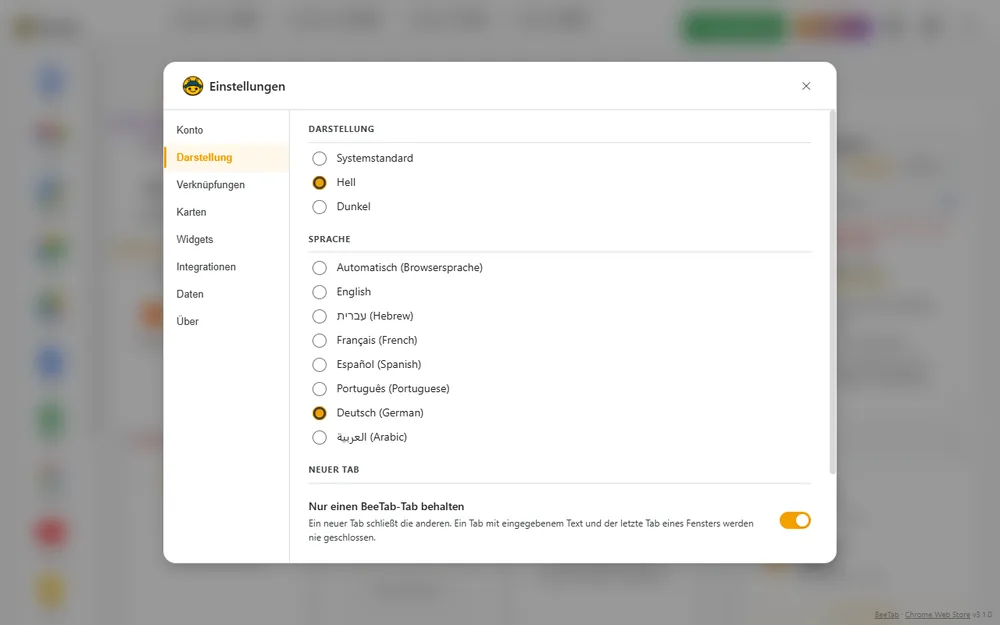Open the Über section
Screen dimensions: 1000x625
[x=226, y=321]
